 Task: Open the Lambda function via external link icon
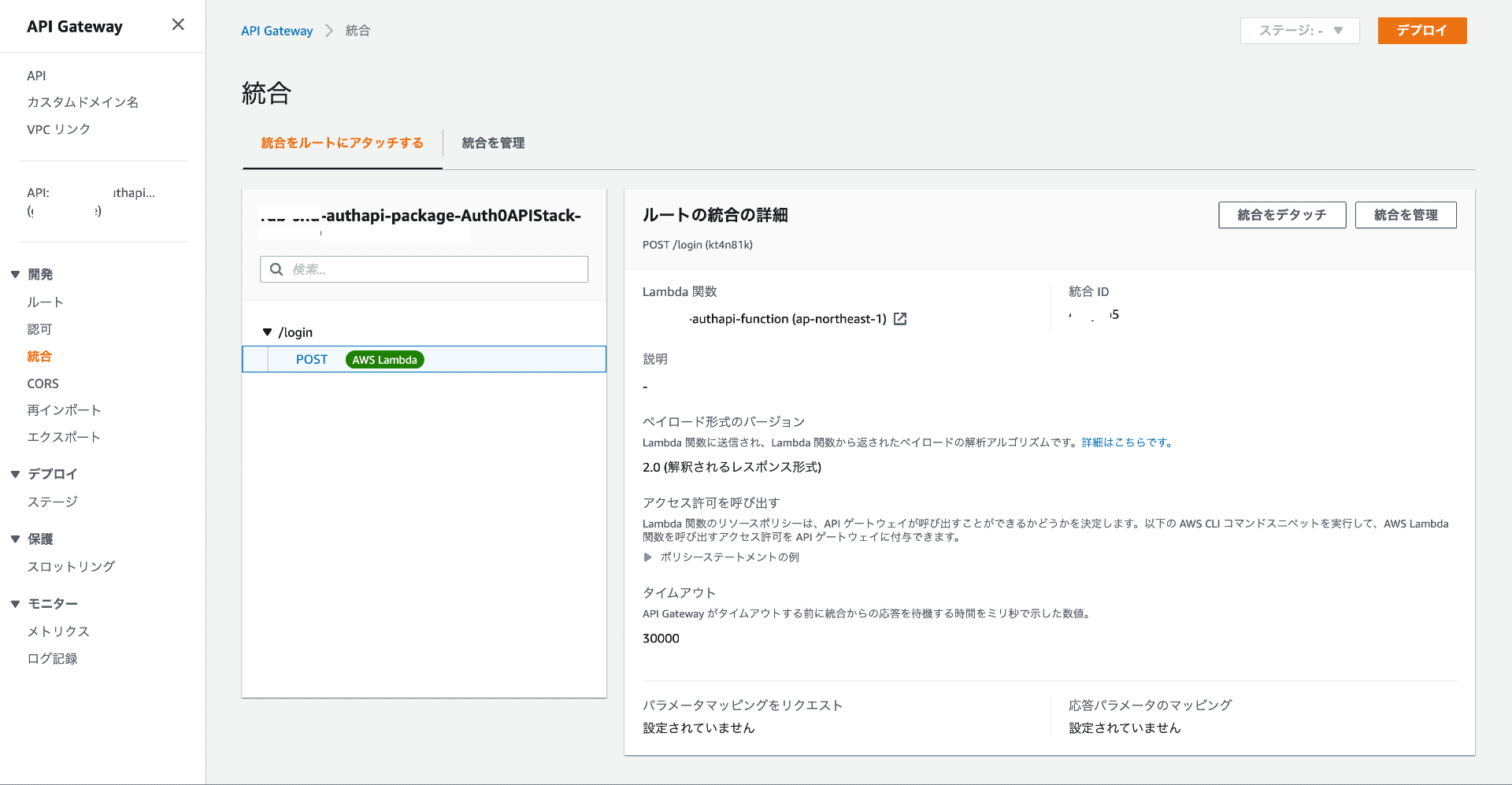point(901,319)
